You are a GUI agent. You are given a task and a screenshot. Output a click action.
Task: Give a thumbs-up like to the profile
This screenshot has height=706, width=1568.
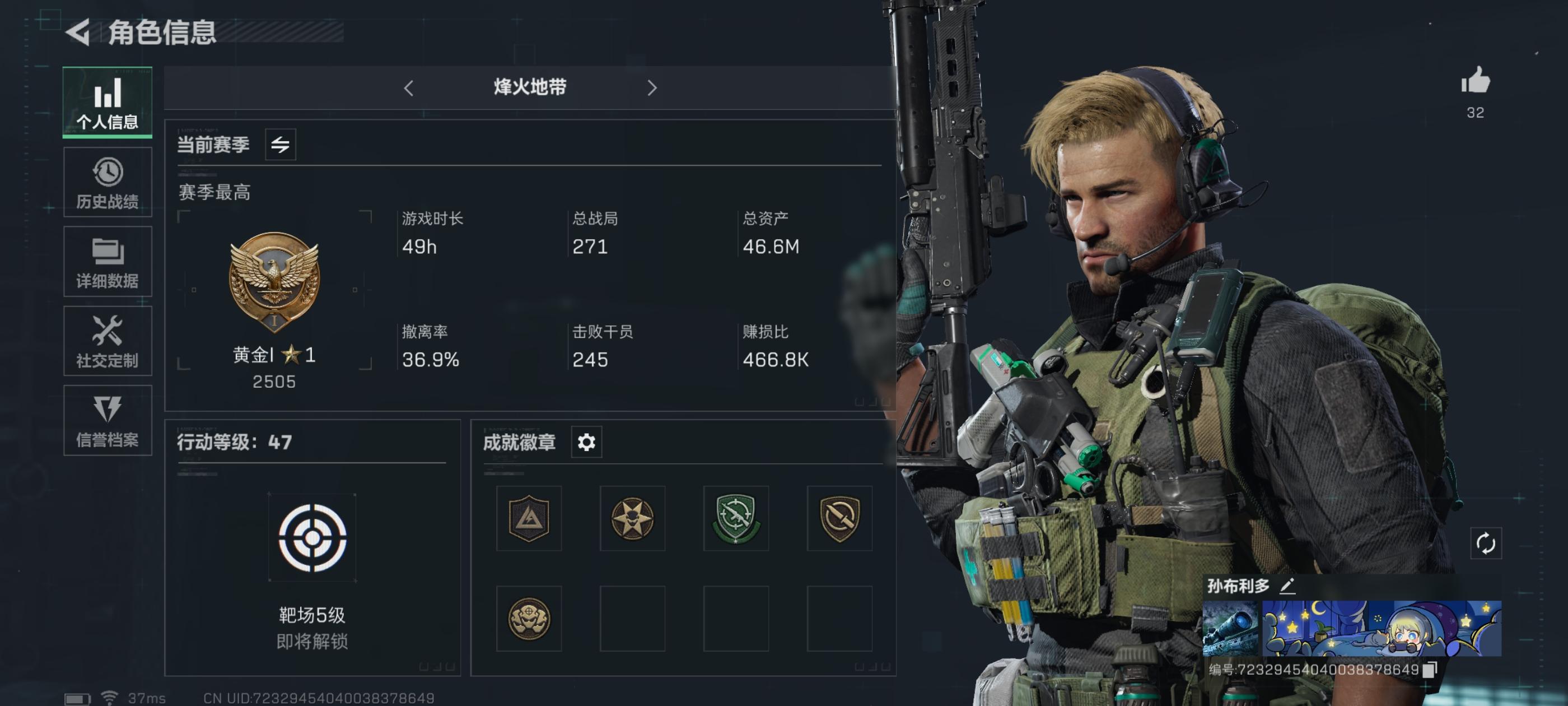[1476, 81]
